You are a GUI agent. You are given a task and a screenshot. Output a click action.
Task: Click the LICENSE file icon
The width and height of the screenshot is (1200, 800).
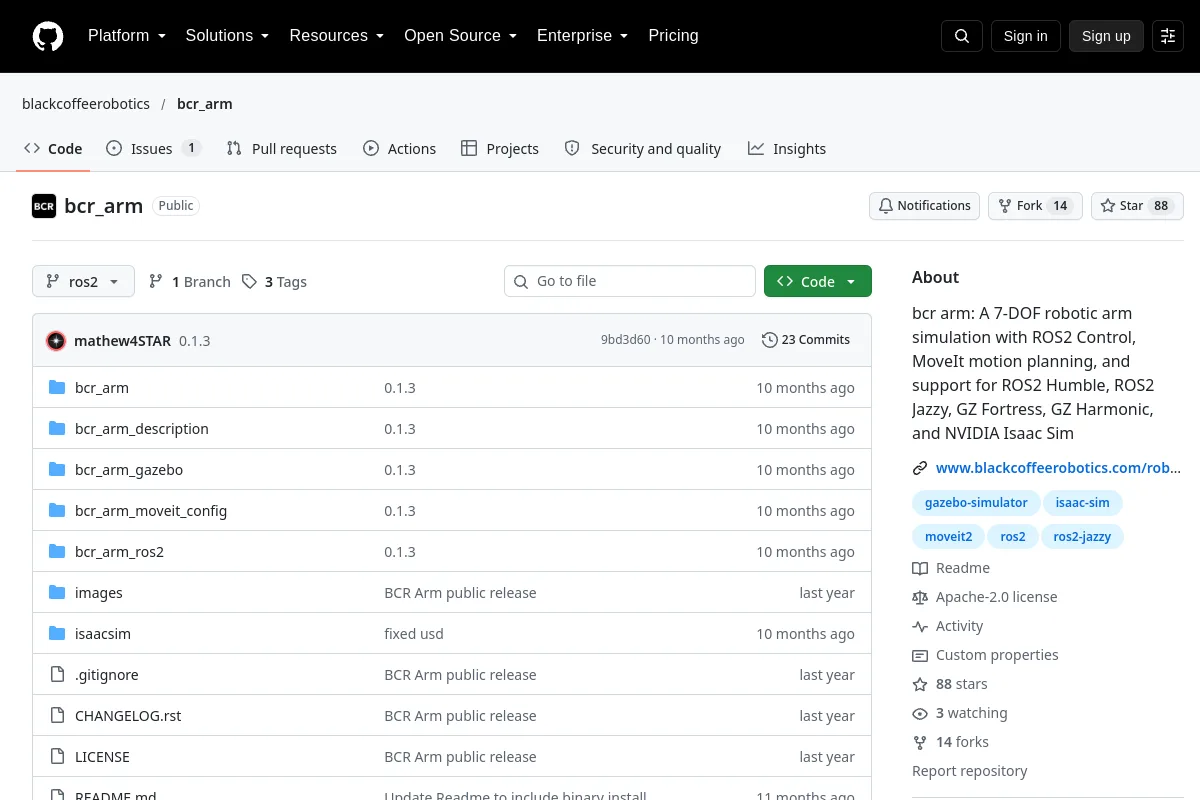(57, 757)
